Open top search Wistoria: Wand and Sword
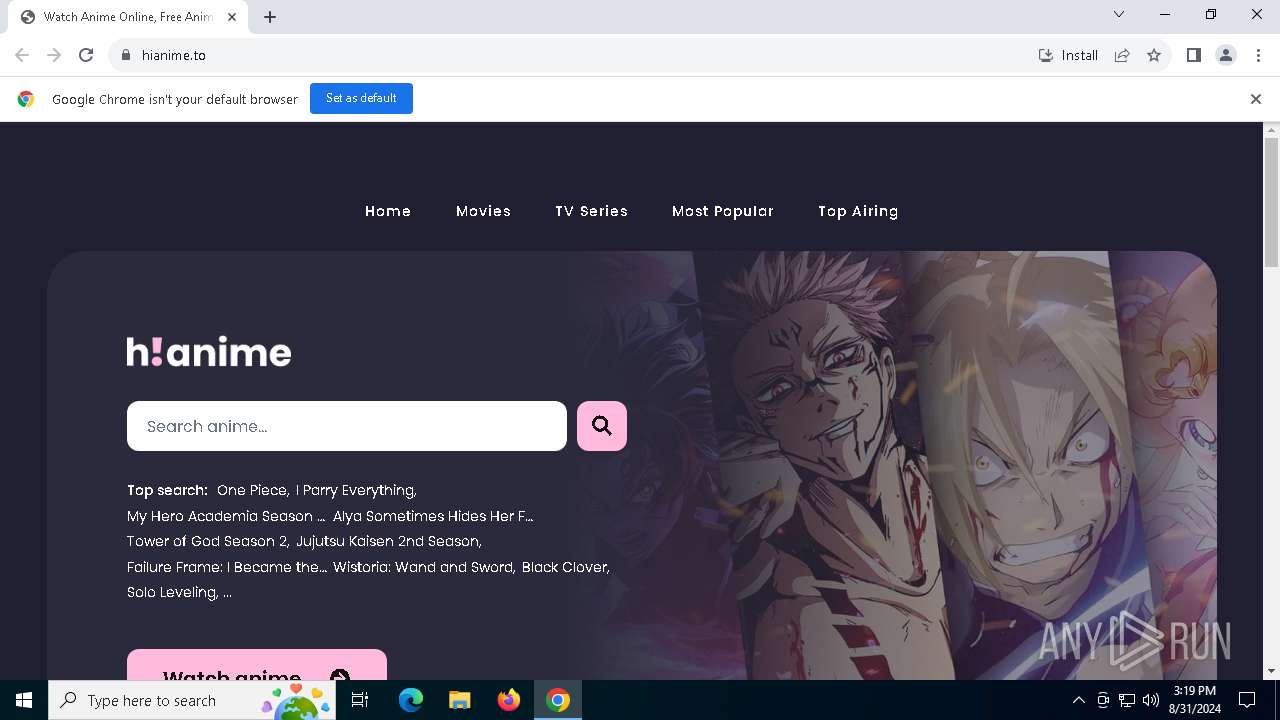 [x=424, y=567]
